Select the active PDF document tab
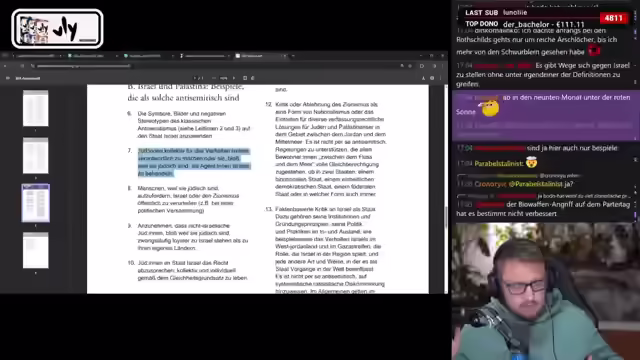Screen dimensions: 640x360 tap(260, 56)
